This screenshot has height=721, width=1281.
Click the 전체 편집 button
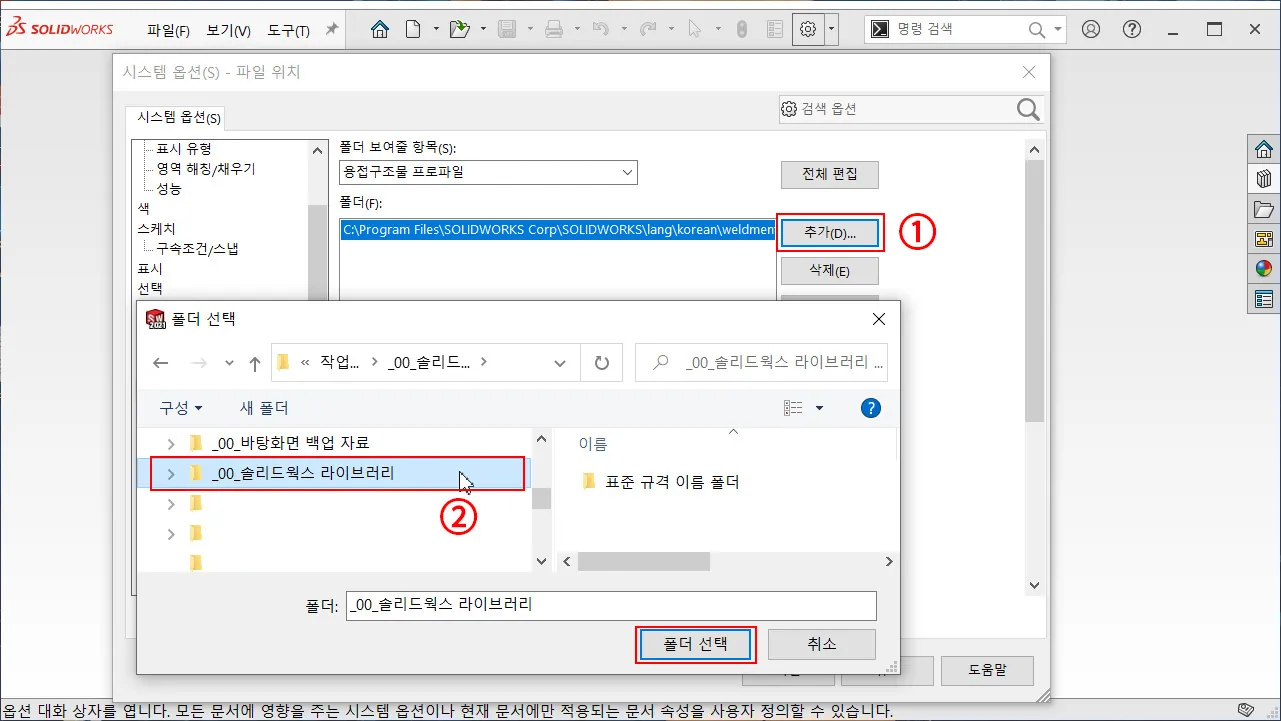click(x=830, y=174)
